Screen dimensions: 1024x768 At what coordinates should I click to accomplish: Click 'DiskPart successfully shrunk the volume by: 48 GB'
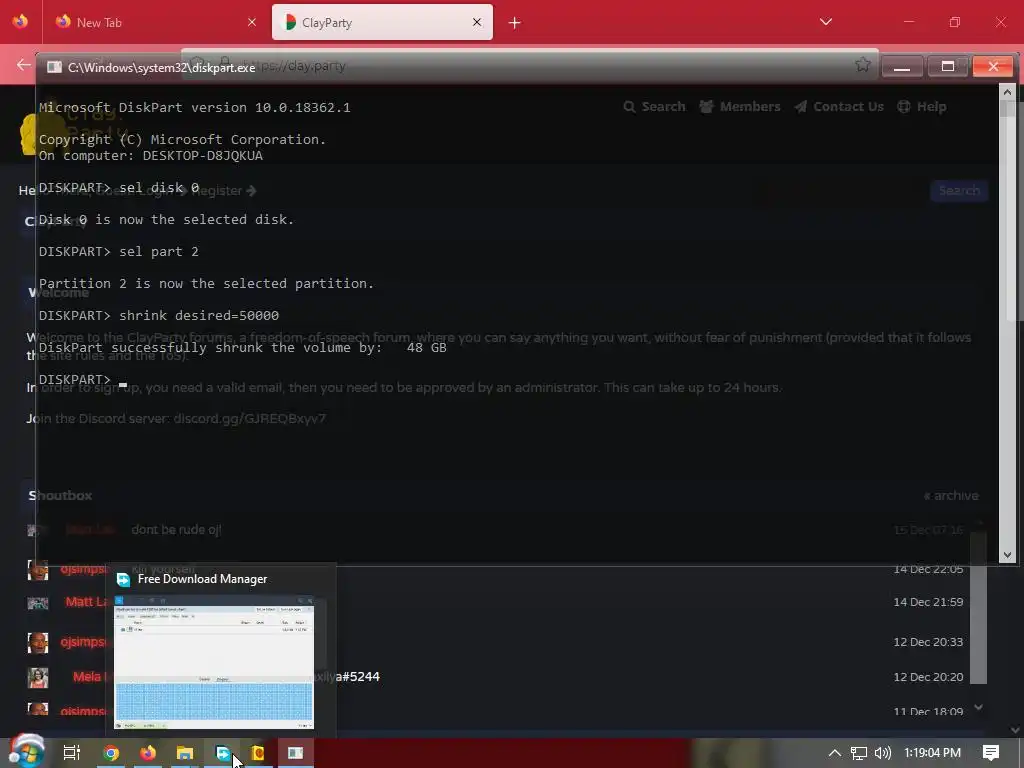243,347
